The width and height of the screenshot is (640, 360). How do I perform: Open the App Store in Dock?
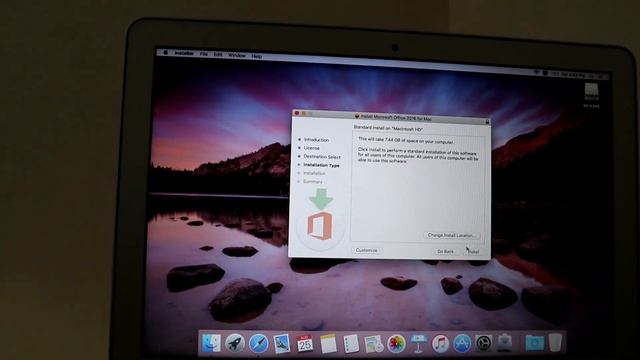tap(462, 344)
